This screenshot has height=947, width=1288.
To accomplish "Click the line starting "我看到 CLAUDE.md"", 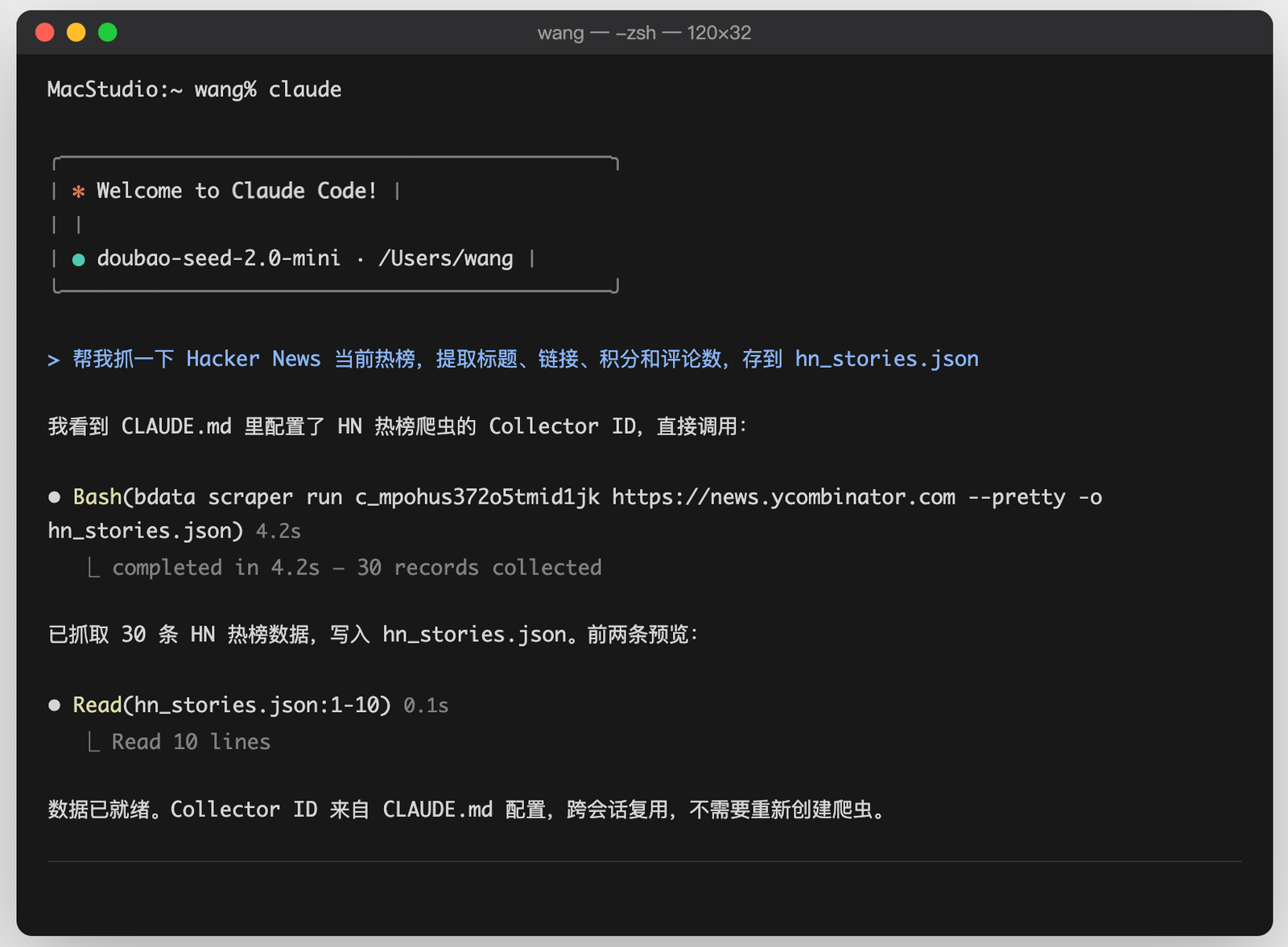I will coord(398,426).
